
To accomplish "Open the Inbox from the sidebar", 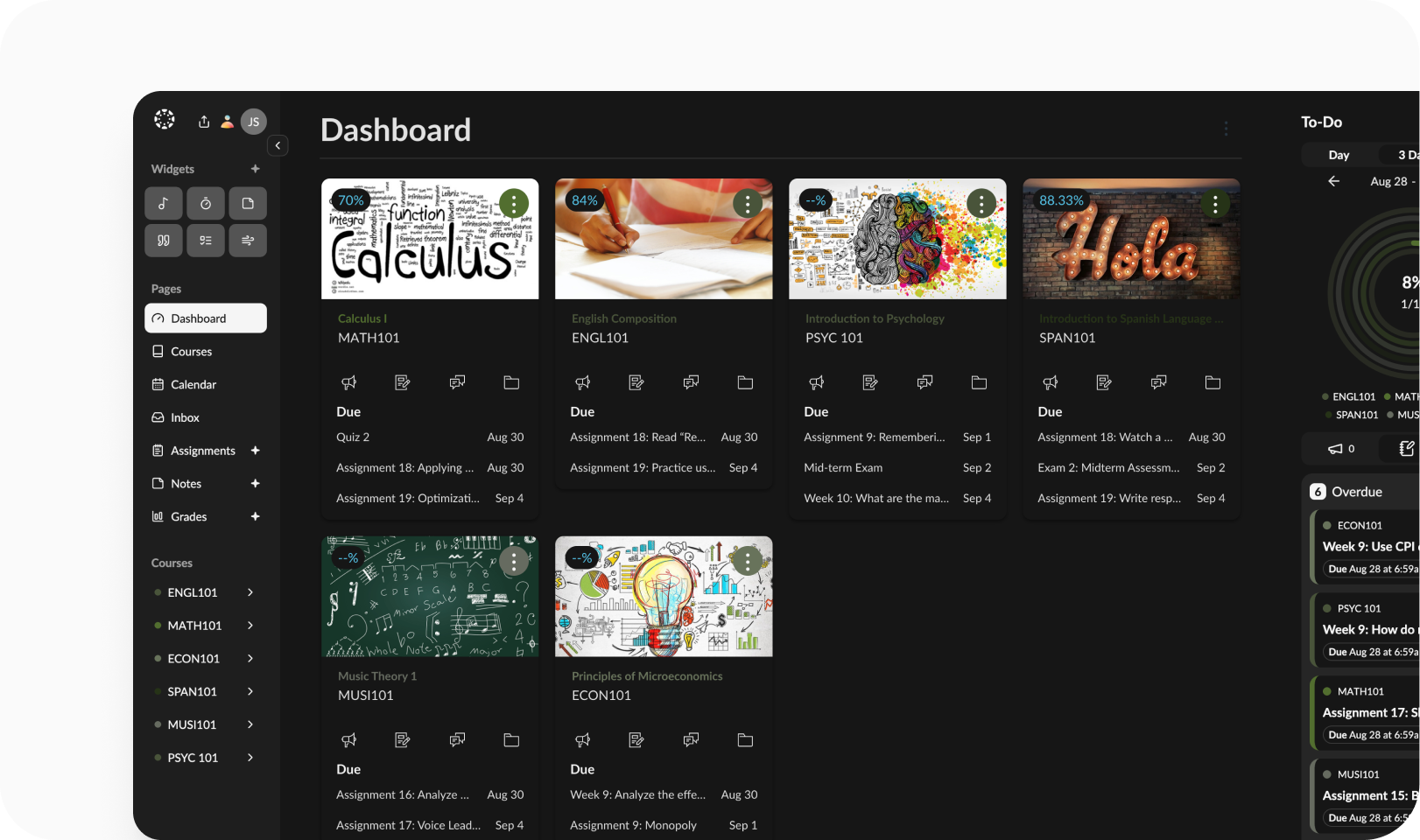I will pos(186,417).
